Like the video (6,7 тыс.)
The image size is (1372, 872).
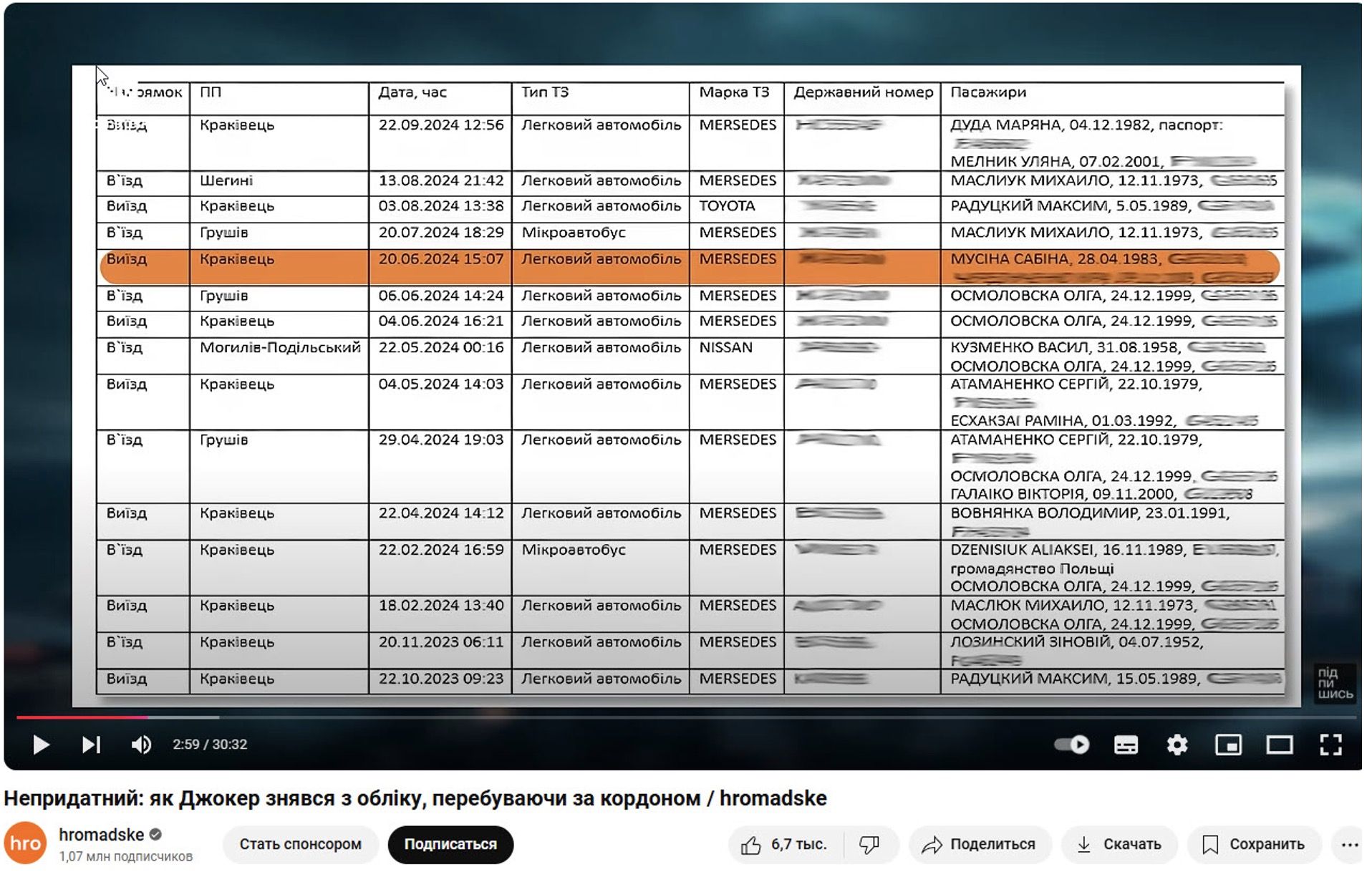[784, 844]
